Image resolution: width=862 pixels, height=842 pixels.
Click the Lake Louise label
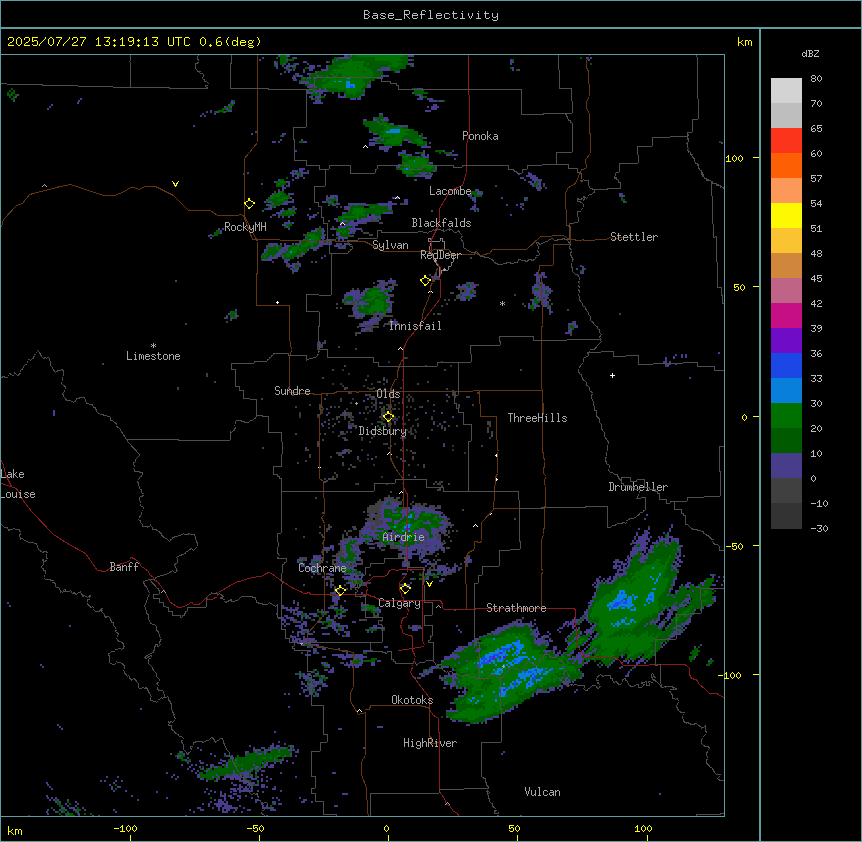(x=18, y=484)
